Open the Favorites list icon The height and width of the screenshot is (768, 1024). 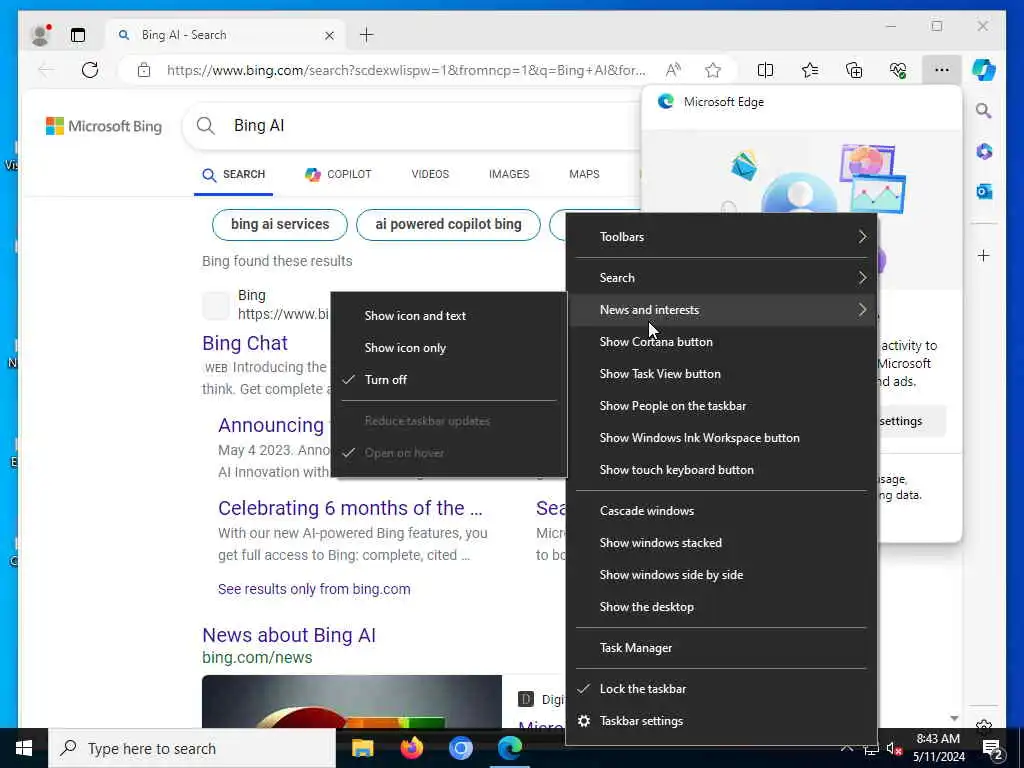pyautogui.click(x=810, y=70)
